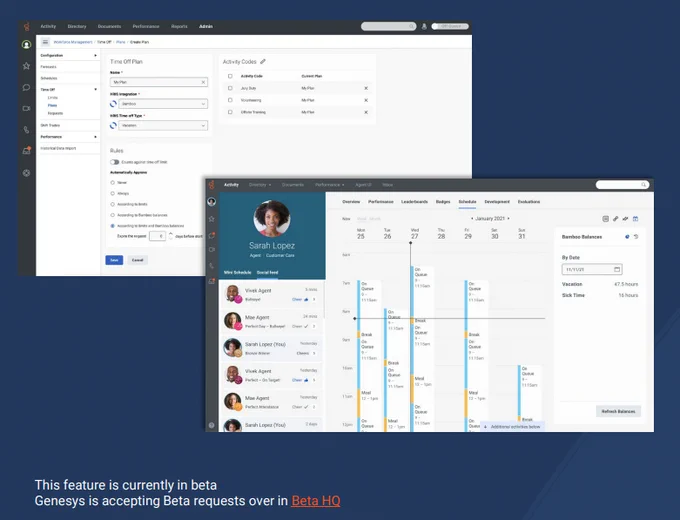
Task: Open the video icon in front window sidebar
Action: click(212, 250)
